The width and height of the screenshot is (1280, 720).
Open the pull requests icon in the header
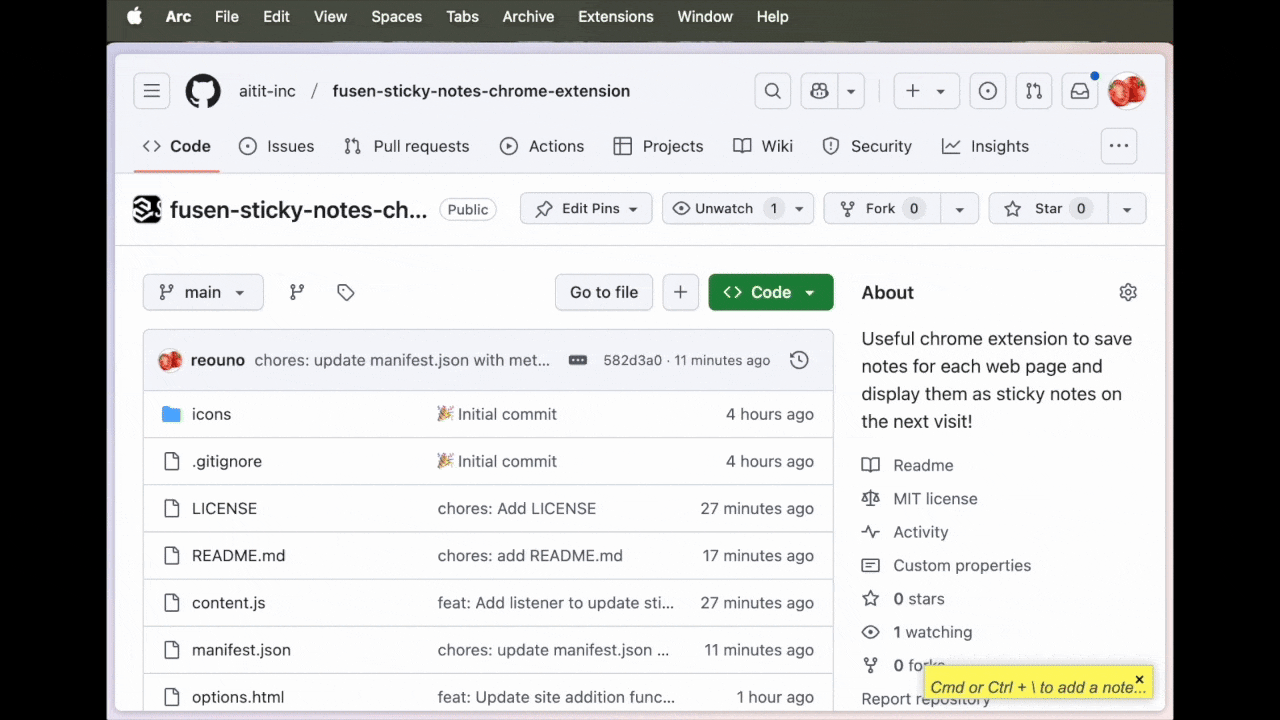click(x=1033, y=91)
